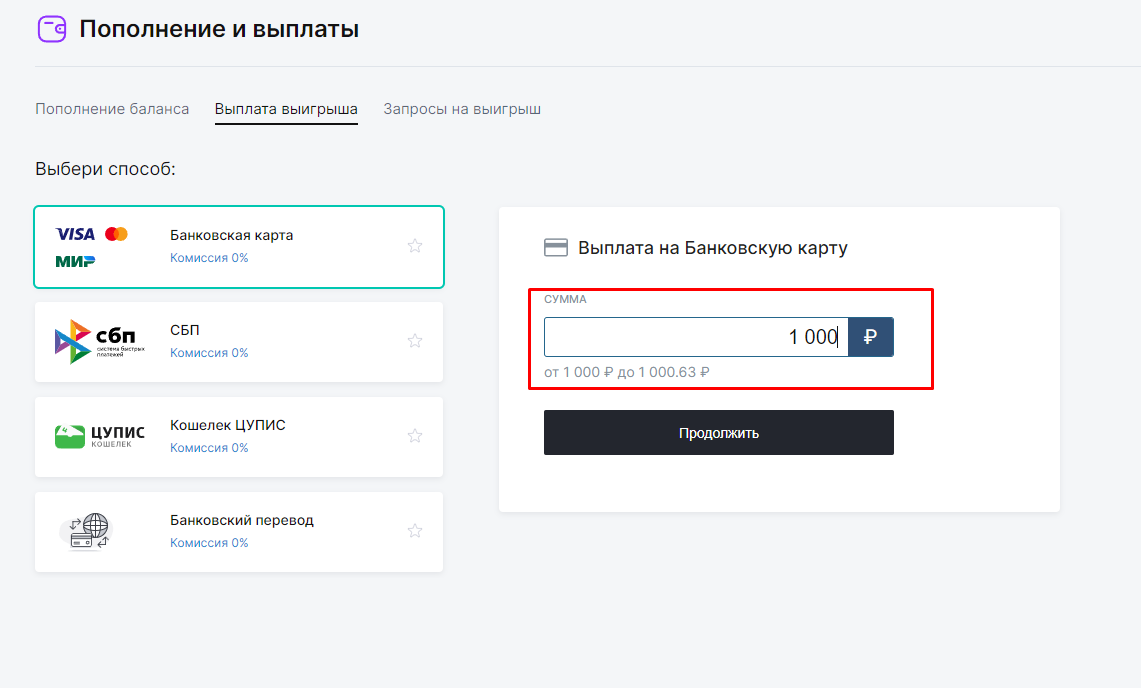Toggle the star beside Банковский перевод
Screen dimensions: 1141x688
[x=414, y=530]
